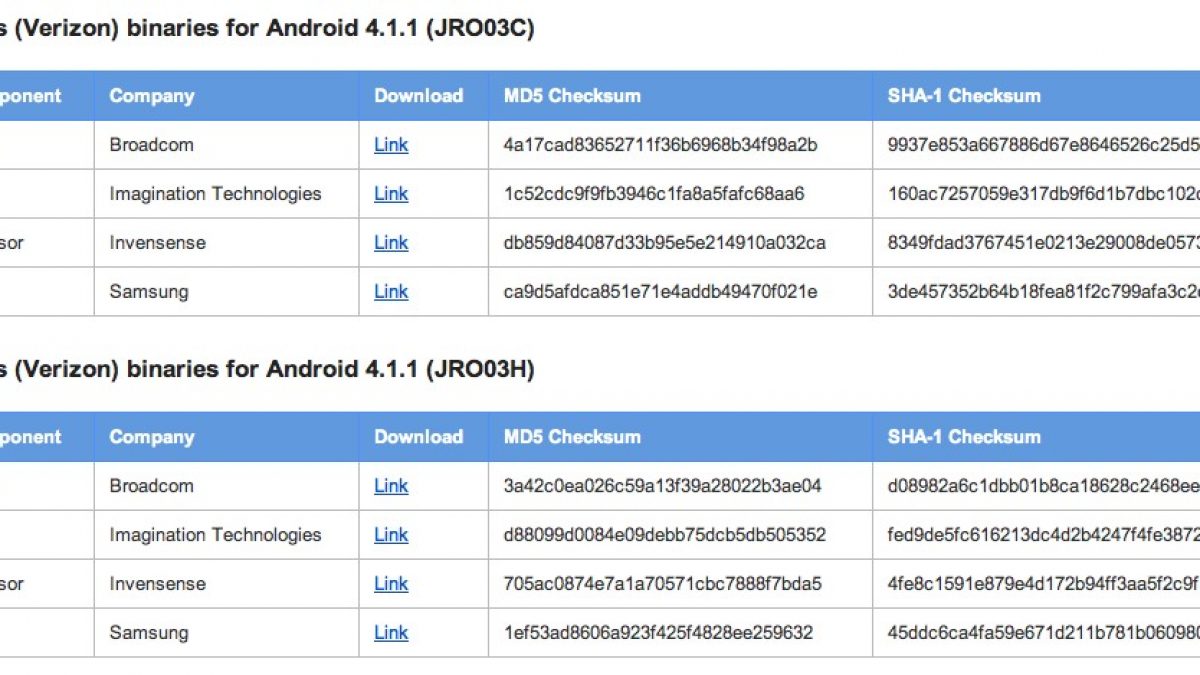
Task: Click MD5 Checksum header in JRO03C table
Action: point(572,96)
